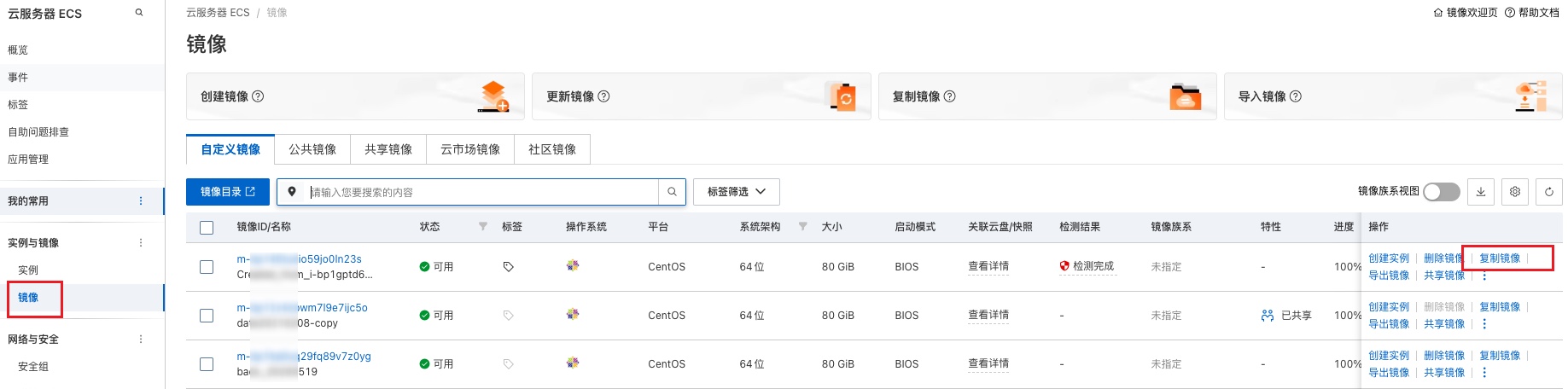Open location selector in search bar
Screen dimensions: 1568x389
292,192
